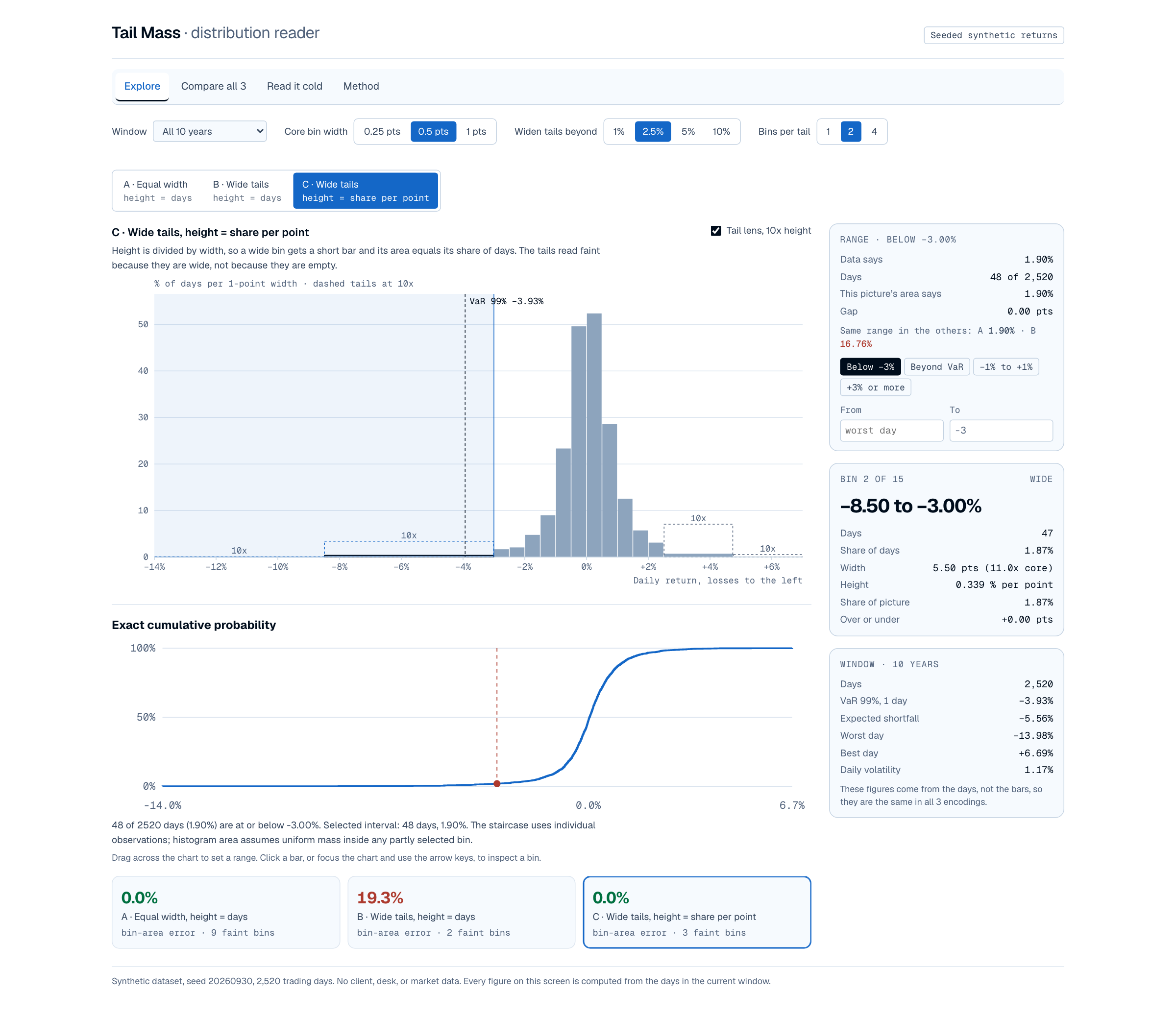This screenshot has height=1017, width=1176.
Task: Widen tails beyond 10%
Action: pyautogui.click(x=721, y=131)
